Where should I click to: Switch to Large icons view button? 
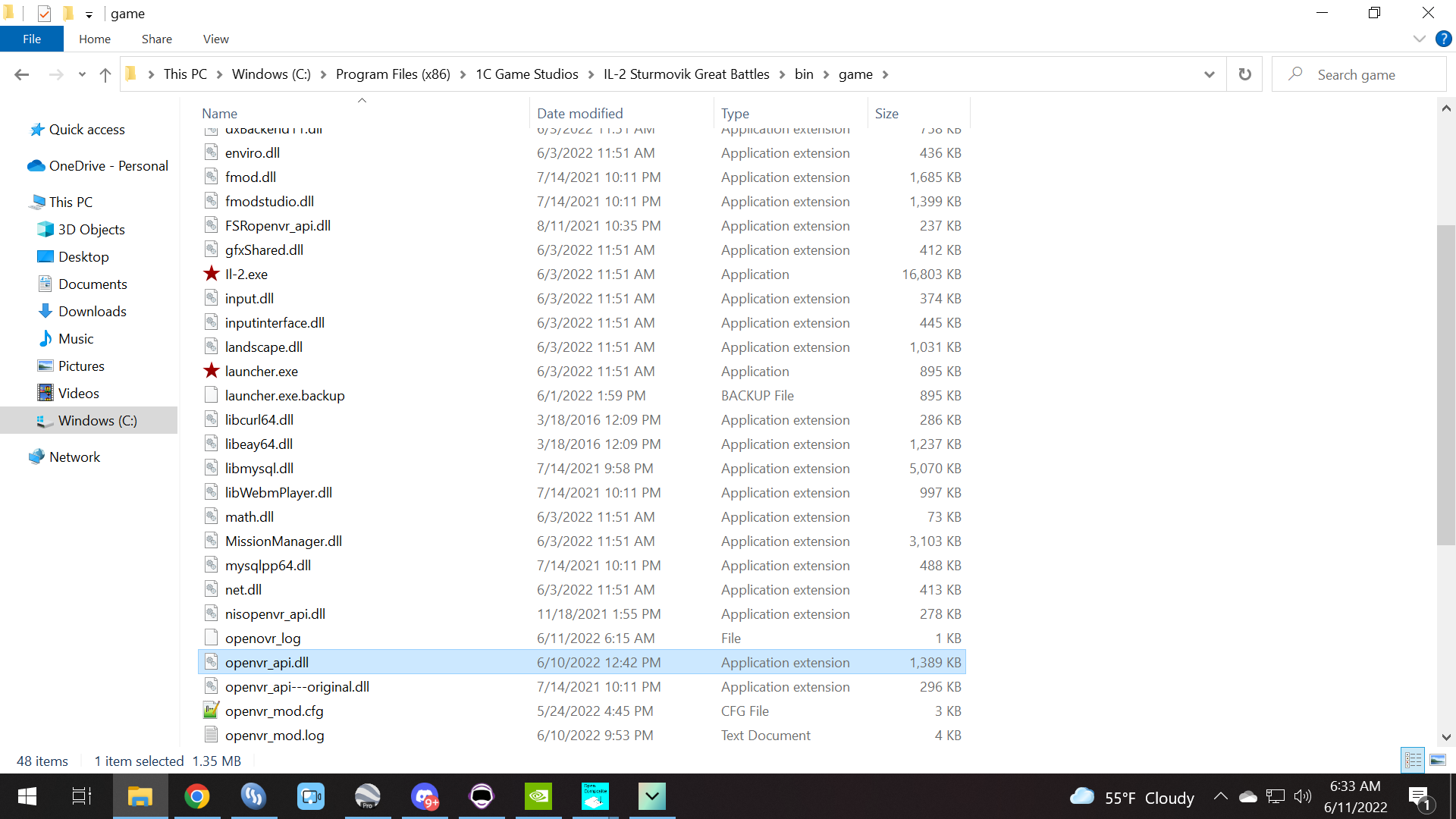pyautogui.click(x=1437, y=760)
